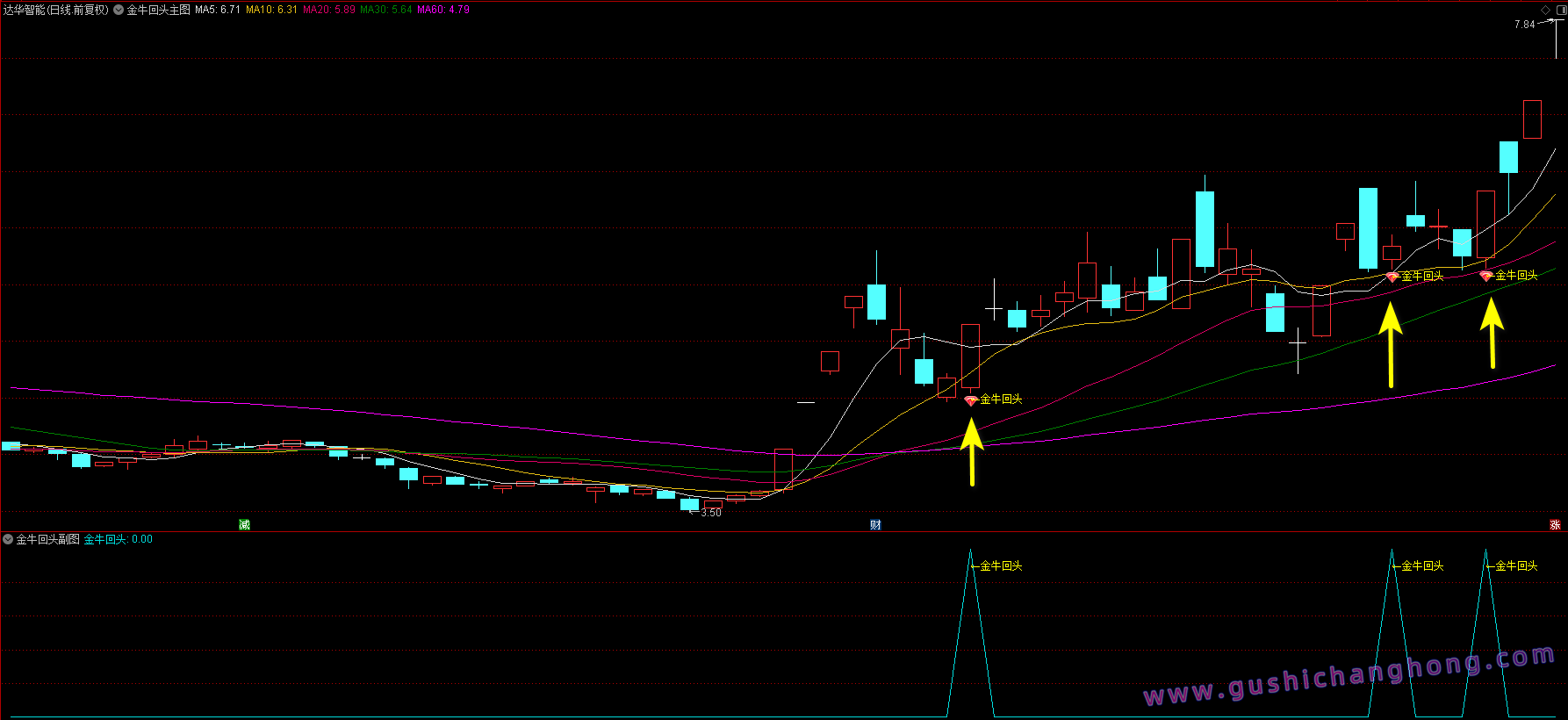Click the first 金牛回头 peak label in sub-chart
Viewport: 1568px width, 720px height.
[x=1001, y=566]
